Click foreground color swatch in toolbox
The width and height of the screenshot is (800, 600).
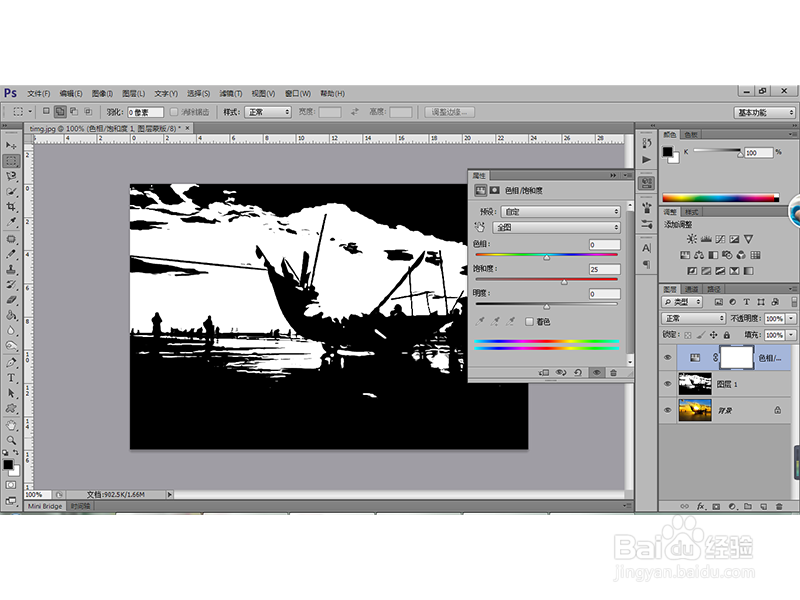8,464
